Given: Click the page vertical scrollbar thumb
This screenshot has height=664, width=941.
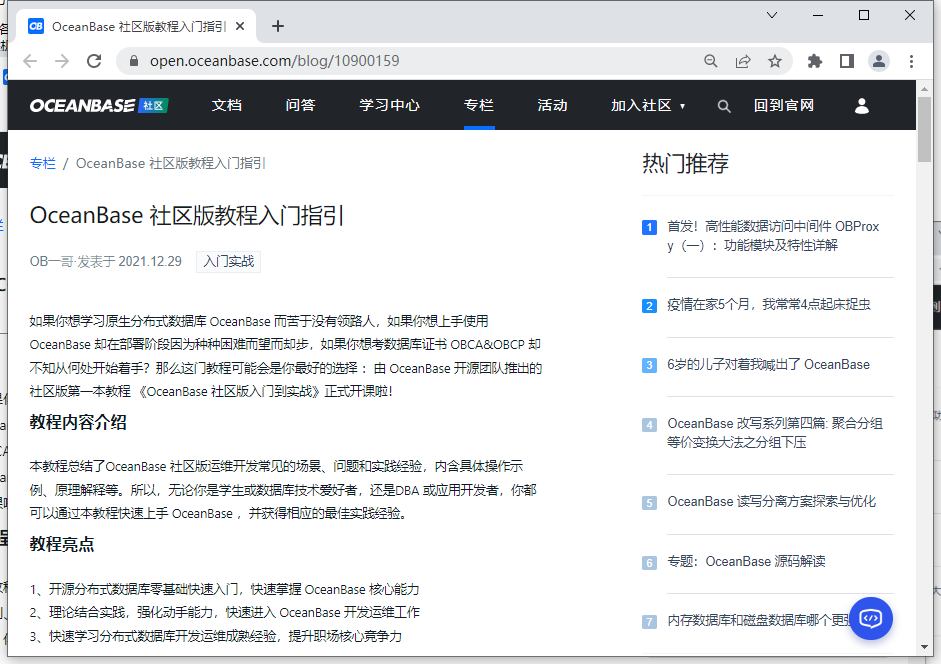Looking at the screenshot, I should (924, 129).
